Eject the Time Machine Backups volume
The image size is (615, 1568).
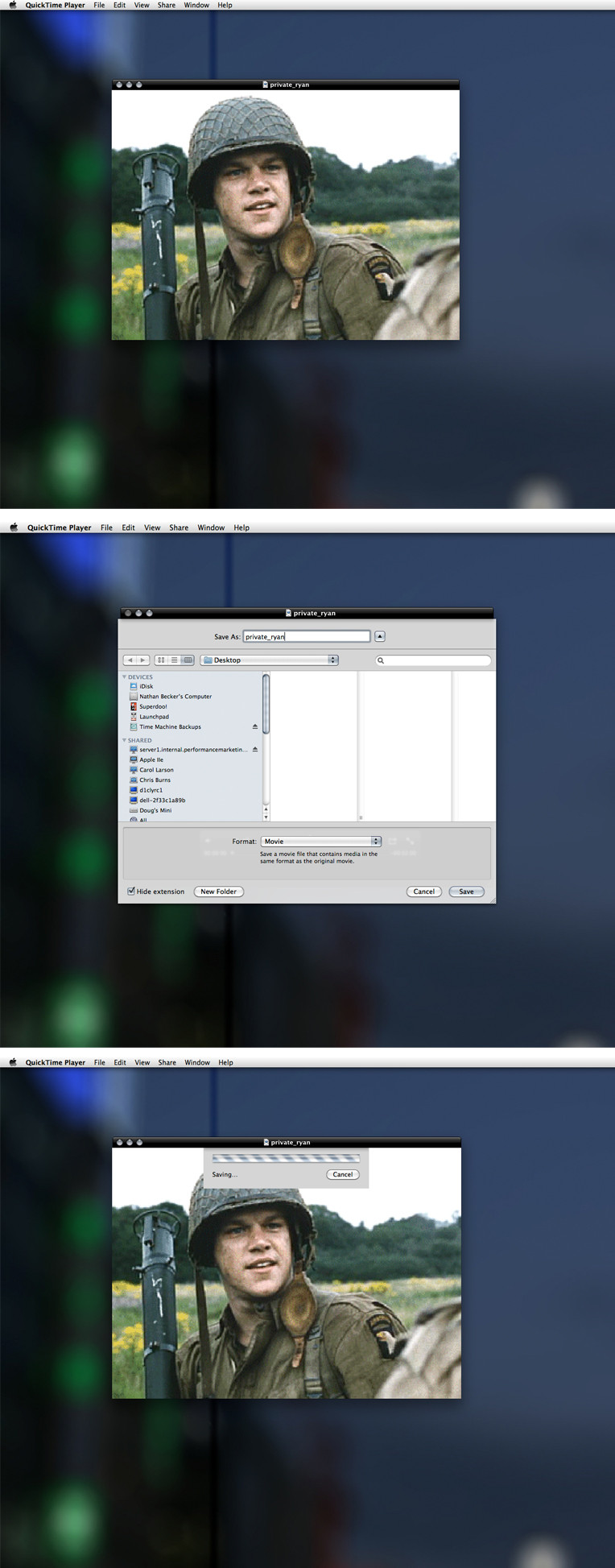pyautogui.click(x=255, y=726)
